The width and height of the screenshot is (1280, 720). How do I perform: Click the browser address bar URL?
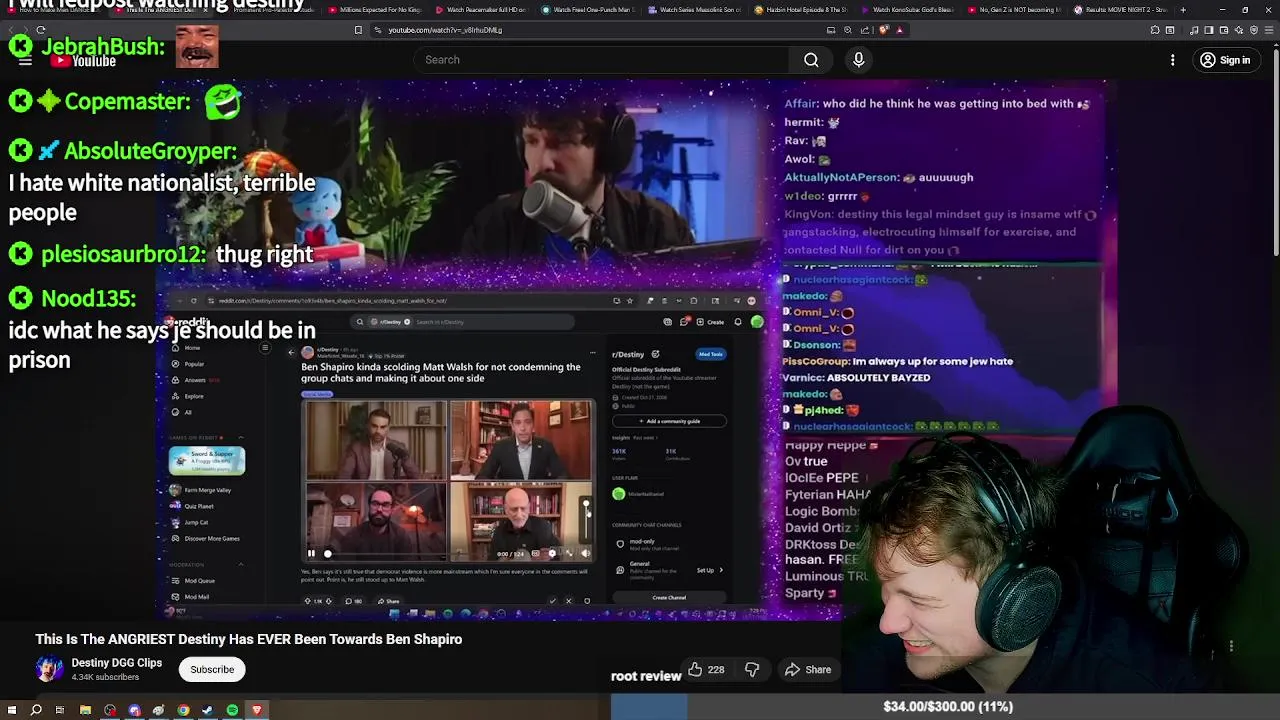(x=445, y=30)
